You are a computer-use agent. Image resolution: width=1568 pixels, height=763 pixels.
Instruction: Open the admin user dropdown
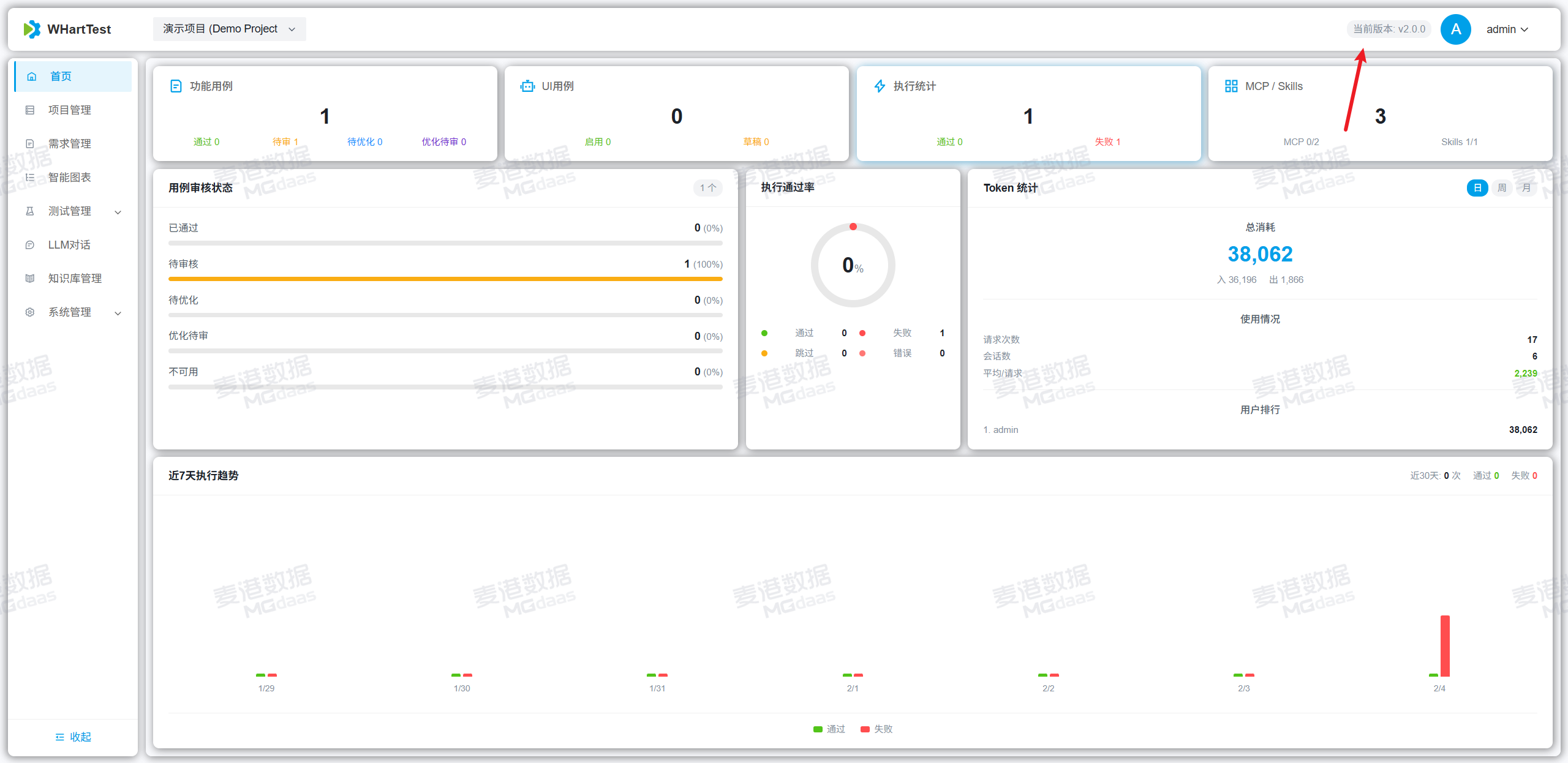pos(1507,29)
